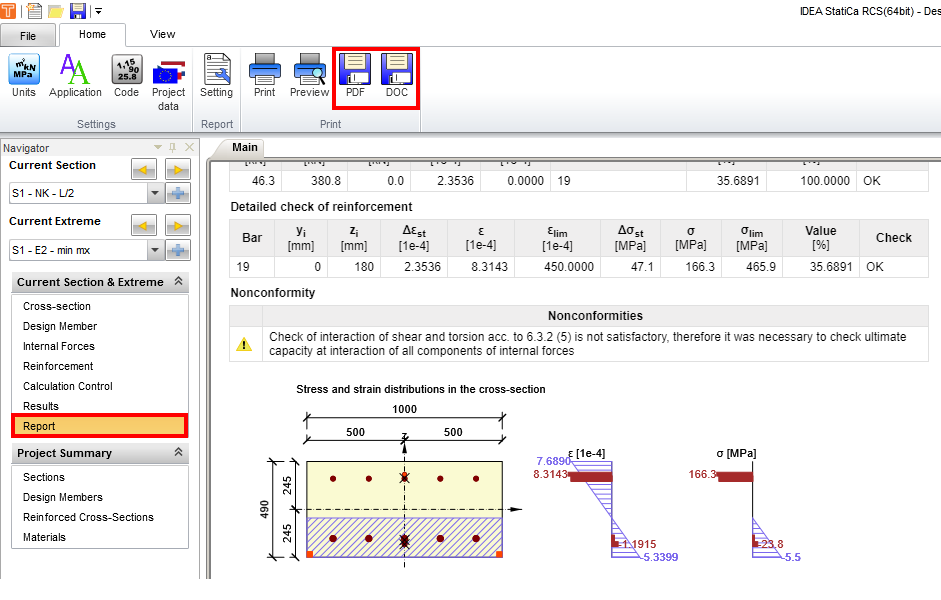The image size is (941, 600).
Task: Select Reinforcement in the navigator
Action: coord(58,366)
